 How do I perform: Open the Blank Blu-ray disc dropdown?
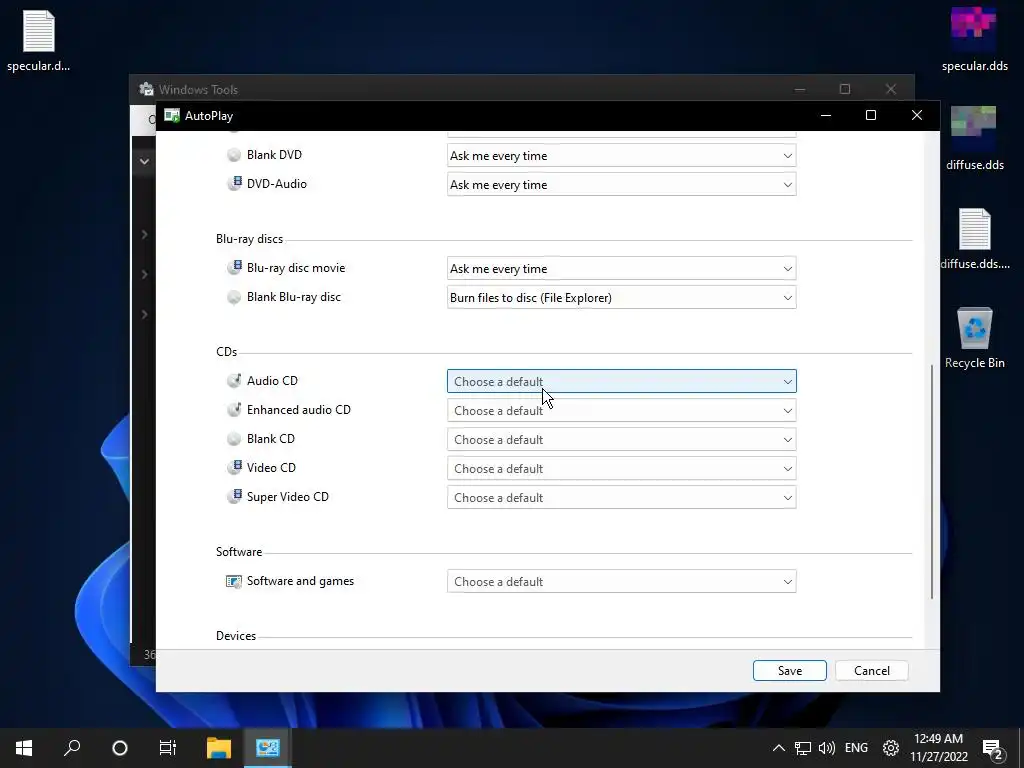(621, 298)
